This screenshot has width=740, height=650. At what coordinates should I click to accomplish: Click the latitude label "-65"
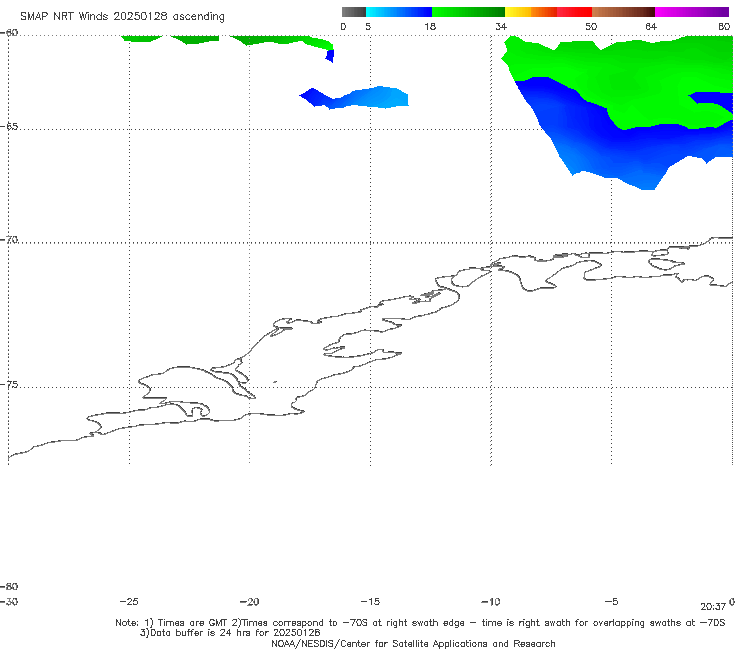9,127
